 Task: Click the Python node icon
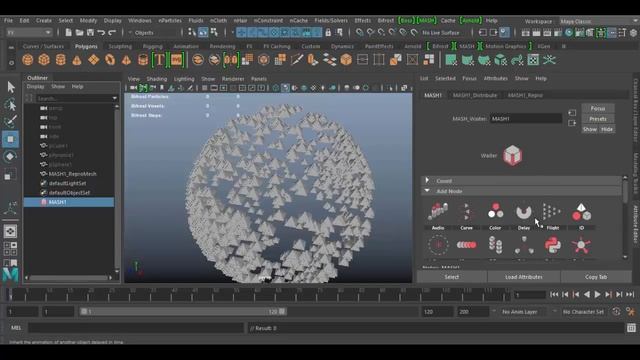[552, 245]
